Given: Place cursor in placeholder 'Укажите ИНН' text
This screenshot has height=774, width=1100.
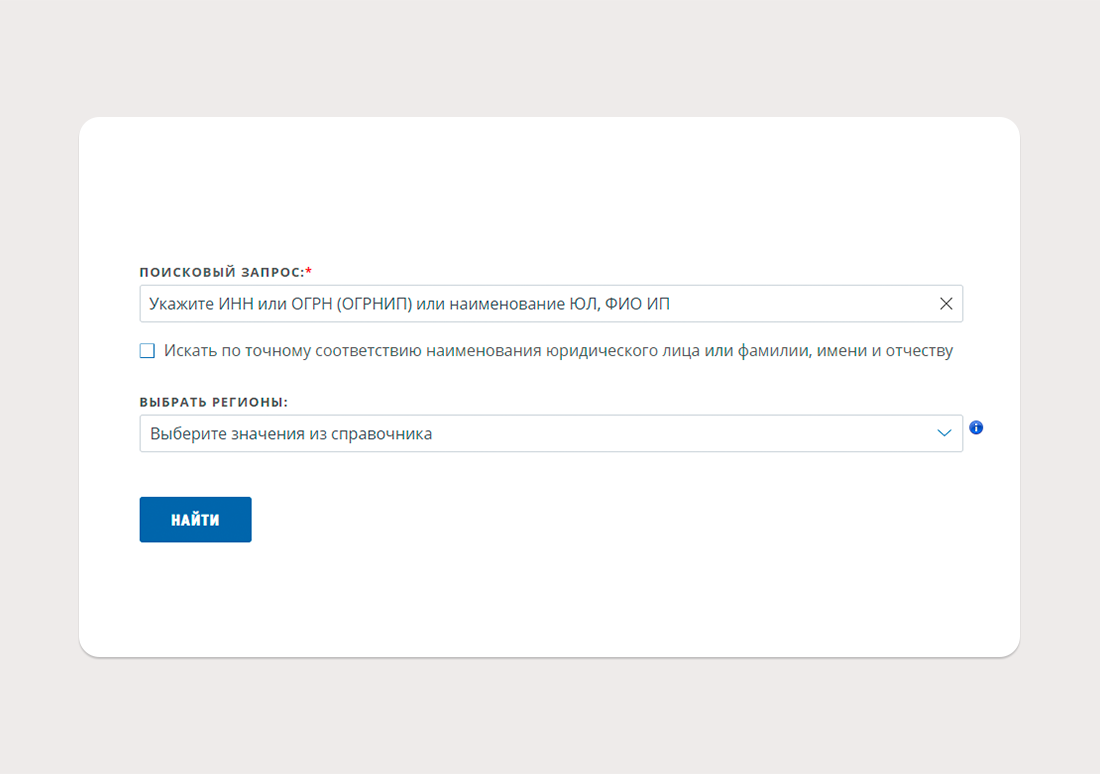Looking at the screenshot, I should [409, 304].
